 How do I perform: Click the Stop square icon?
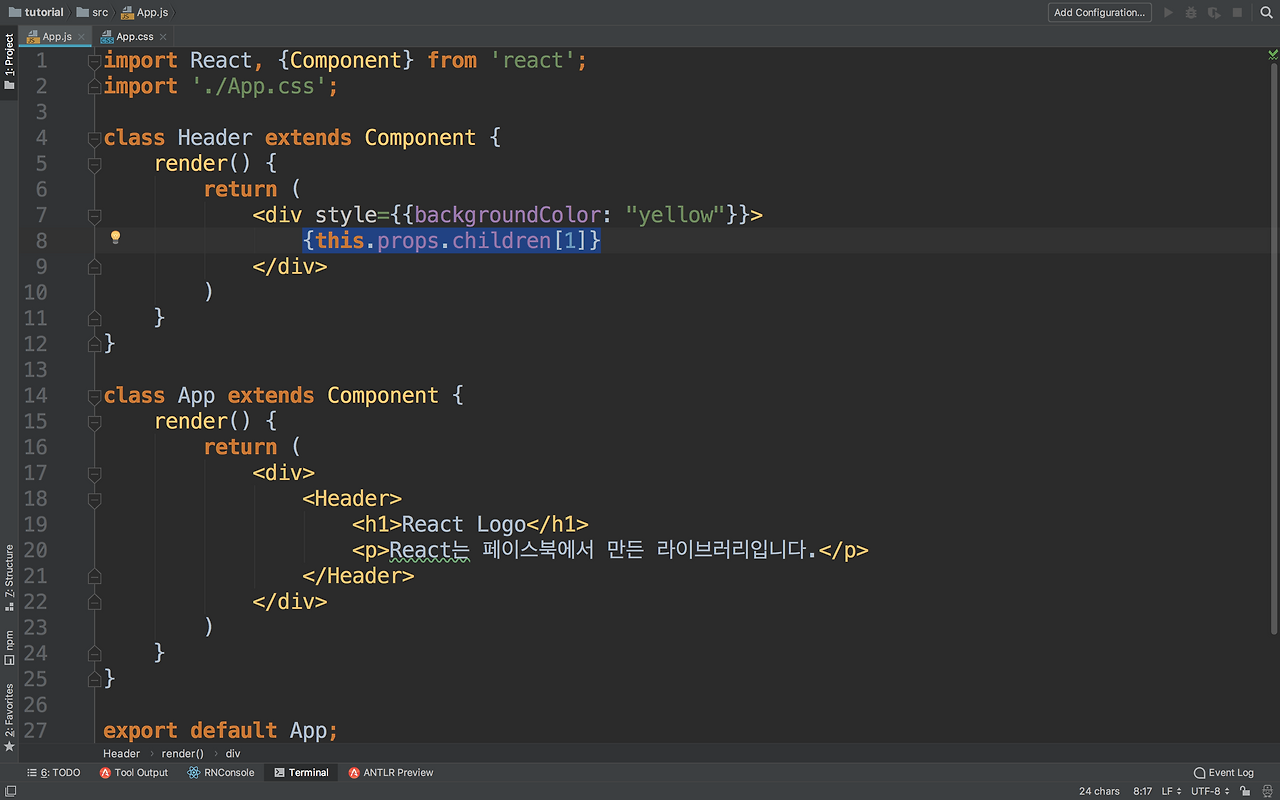pos(1237,13)
